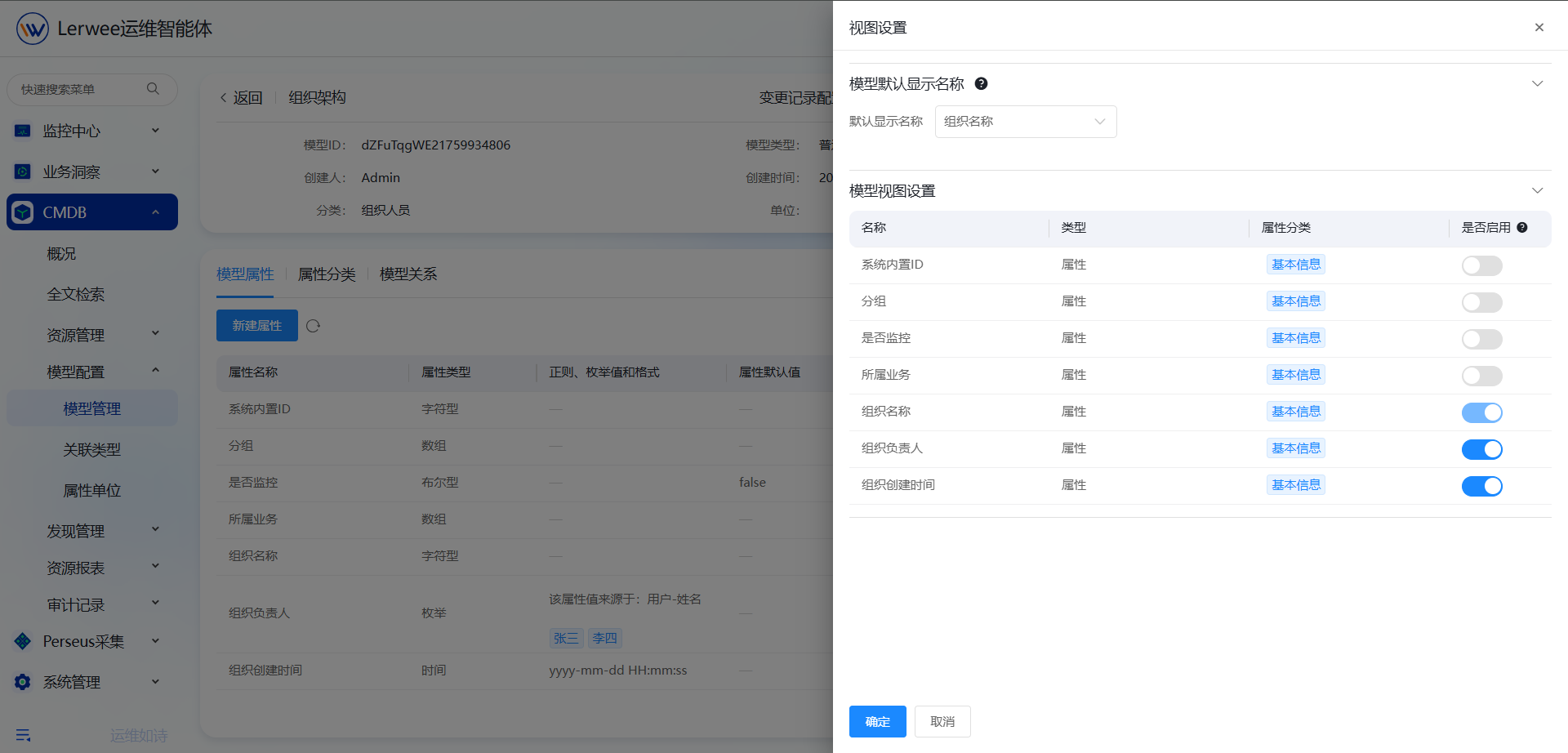Open 关联类型 in the sidebar

pyautogui.click(x=92, y=450)
